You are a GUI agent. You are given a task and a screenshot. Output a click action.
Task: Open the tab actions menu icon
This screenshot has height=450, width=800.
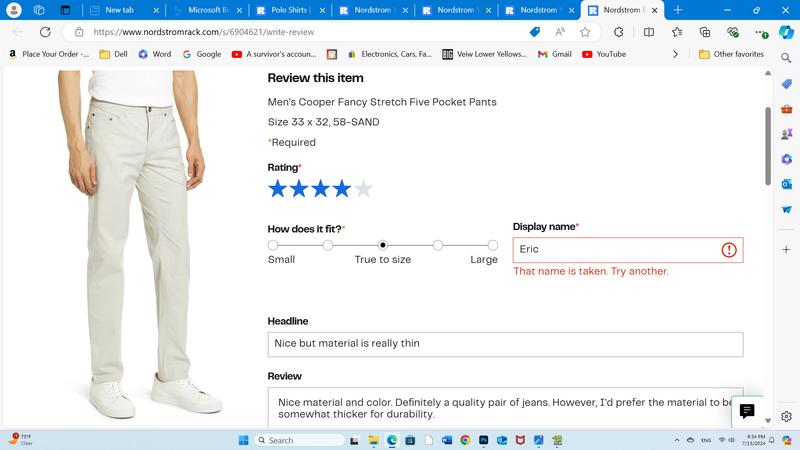65,10
